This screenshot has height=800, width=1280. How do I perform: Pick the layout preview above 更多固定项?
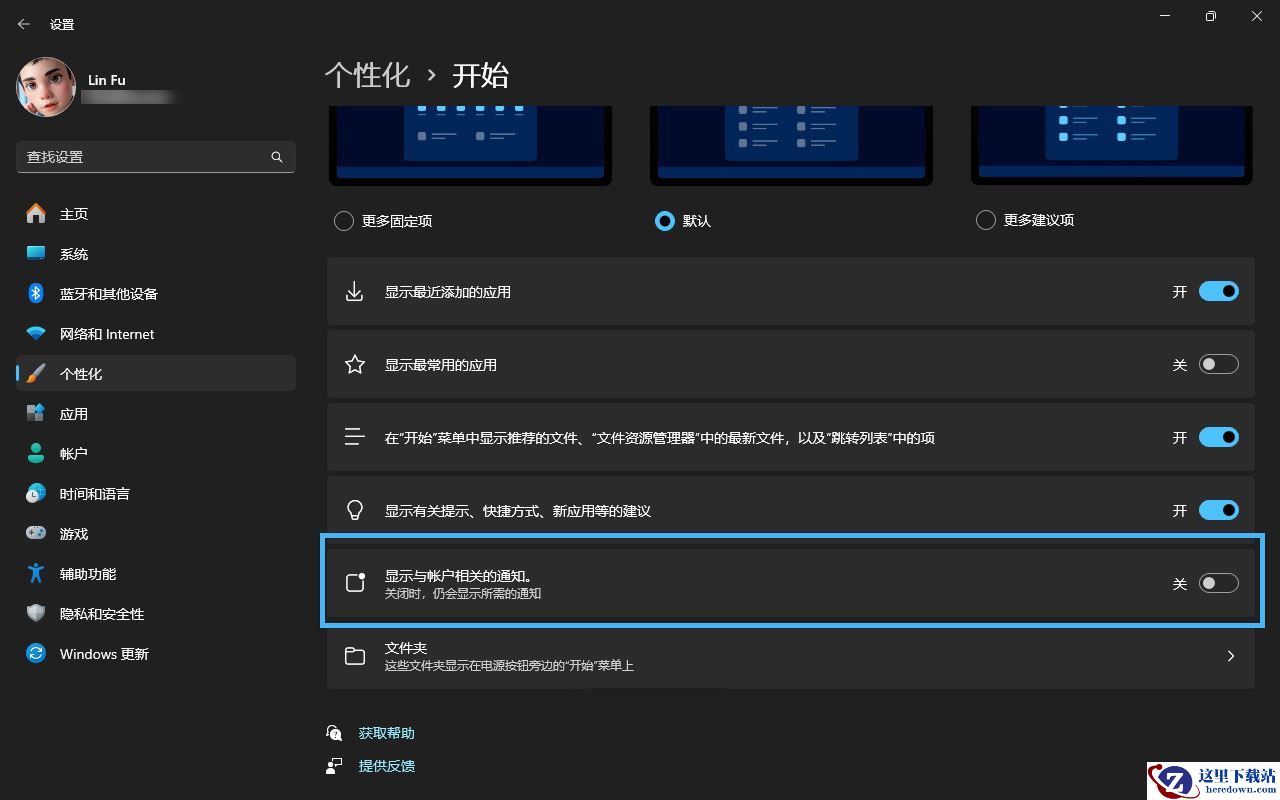[x=470, y=146]
